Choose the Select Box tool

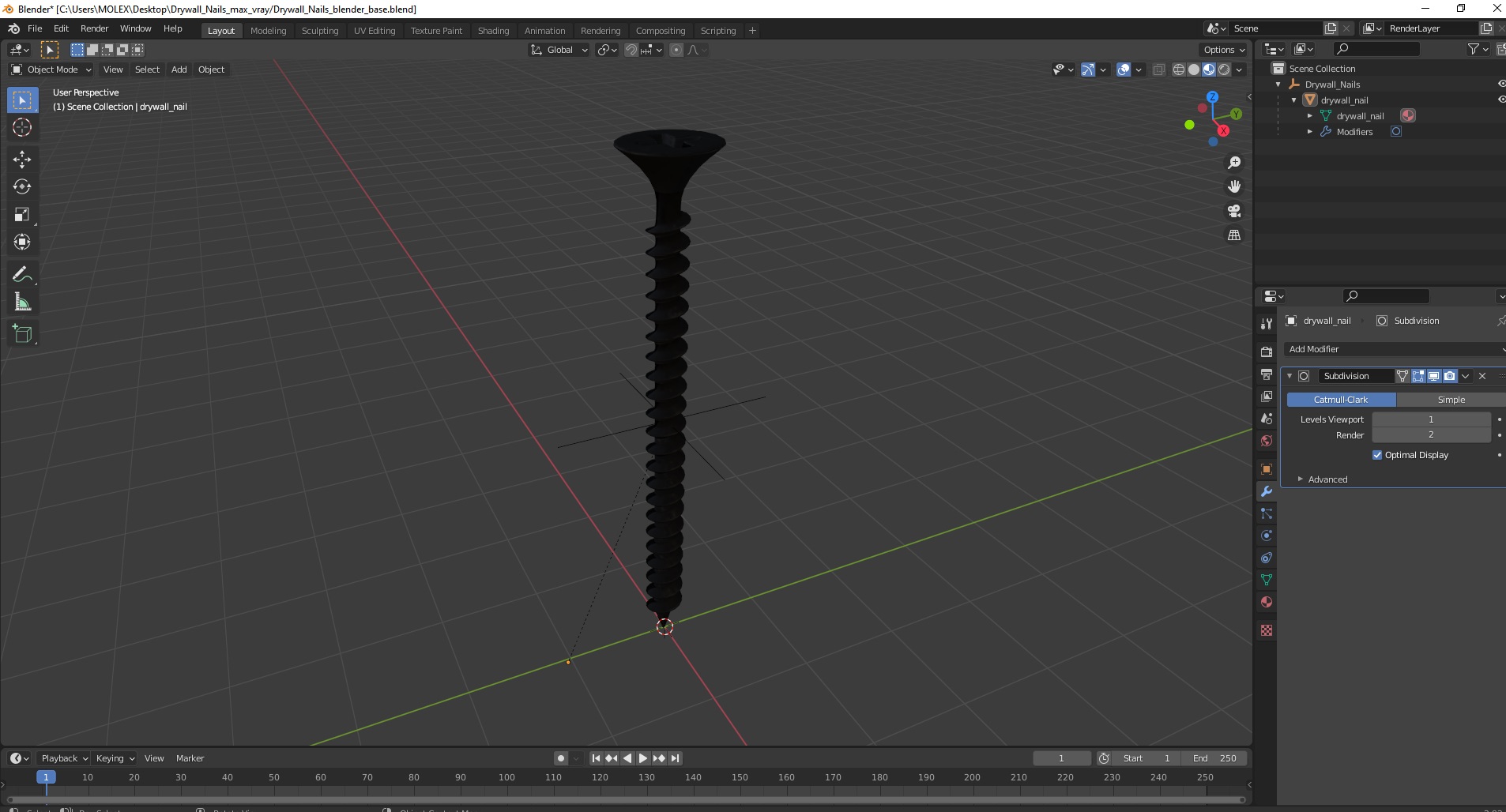22,100
